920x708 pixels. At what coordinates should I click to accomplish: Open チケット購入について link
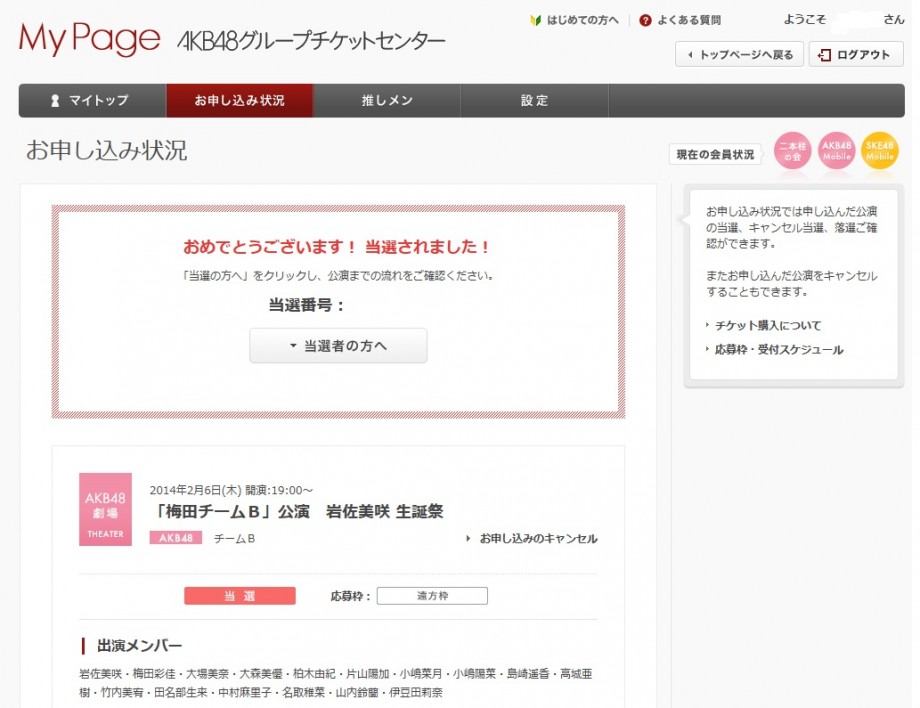[767, 326]
